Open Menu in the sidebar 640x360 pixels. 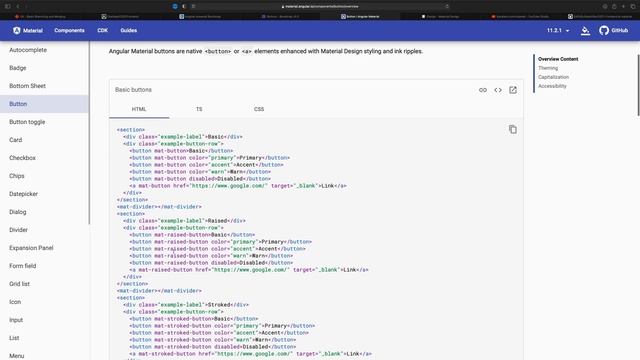tap(44, 353)
